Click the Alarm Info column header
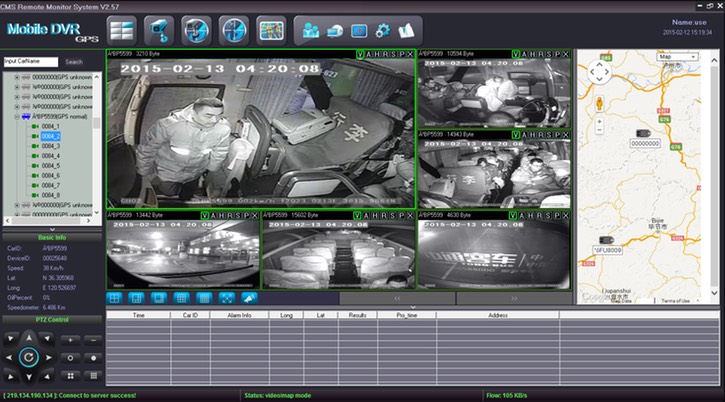The height and width of the screenshot is (402, 725). pyautogui.click(x=238, y=314)
